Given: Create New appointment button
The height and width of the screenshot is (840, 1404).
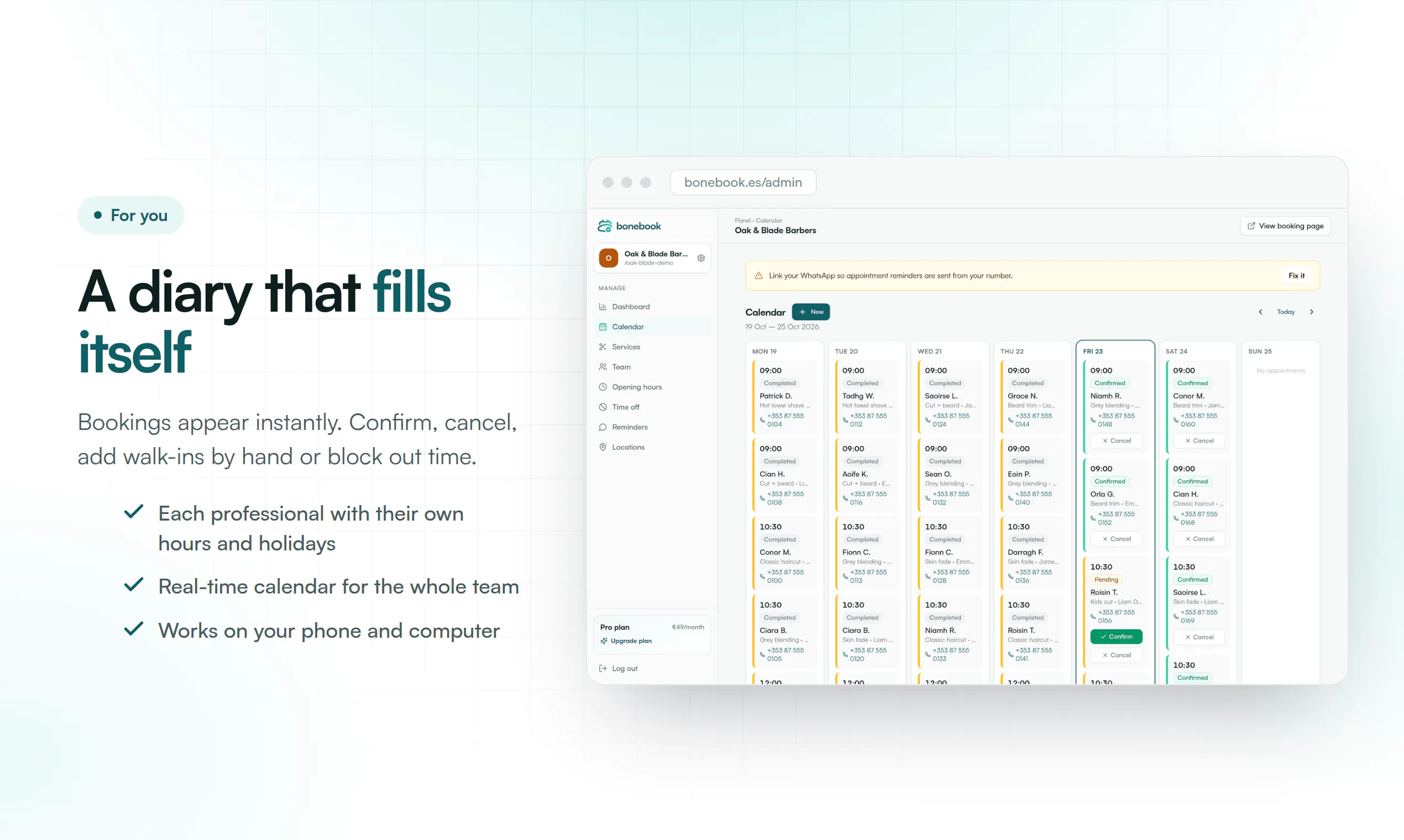Looking at the screenshot, I should coord(811,312).
